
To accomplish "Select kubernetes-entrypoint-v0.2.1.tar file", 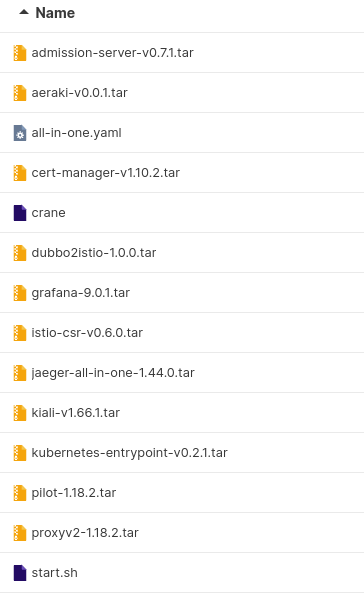I will click(182, 453).
